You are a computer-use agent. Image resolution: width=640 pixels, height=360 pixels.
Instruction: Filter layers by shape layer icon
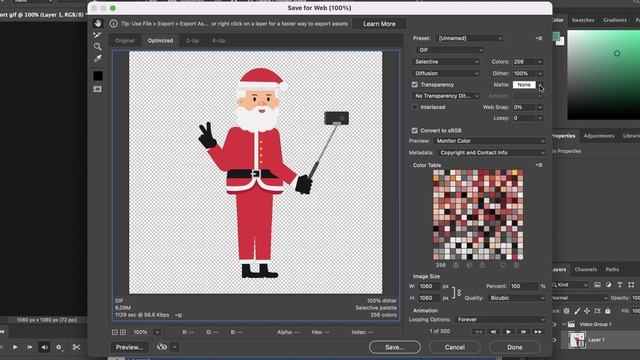point(631,284)
